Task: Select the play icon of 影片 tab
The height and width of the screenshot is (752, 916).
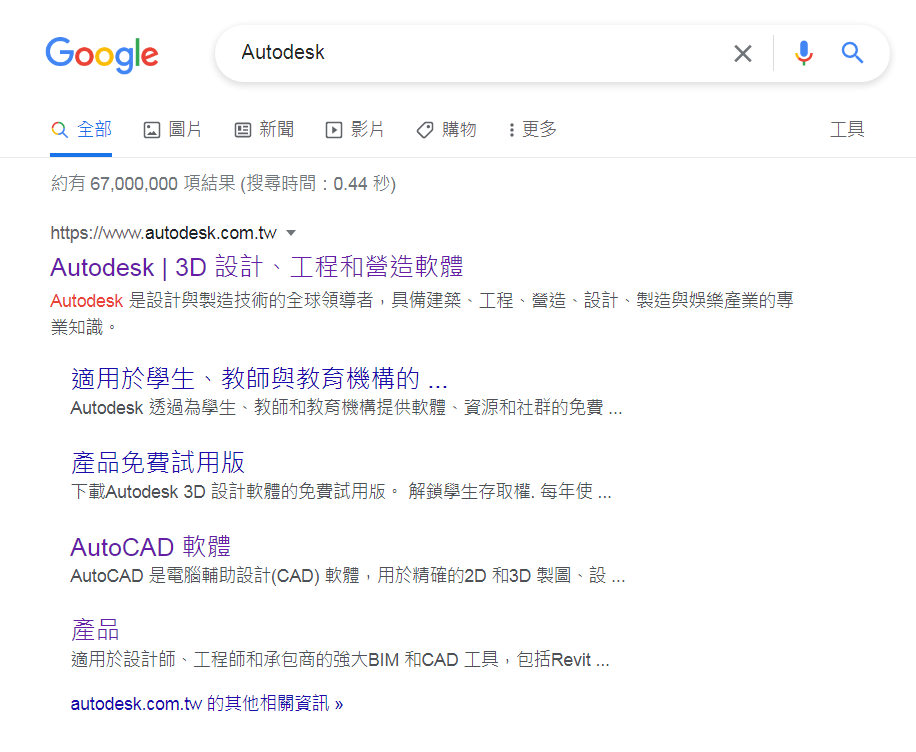Action: (334, 130)
